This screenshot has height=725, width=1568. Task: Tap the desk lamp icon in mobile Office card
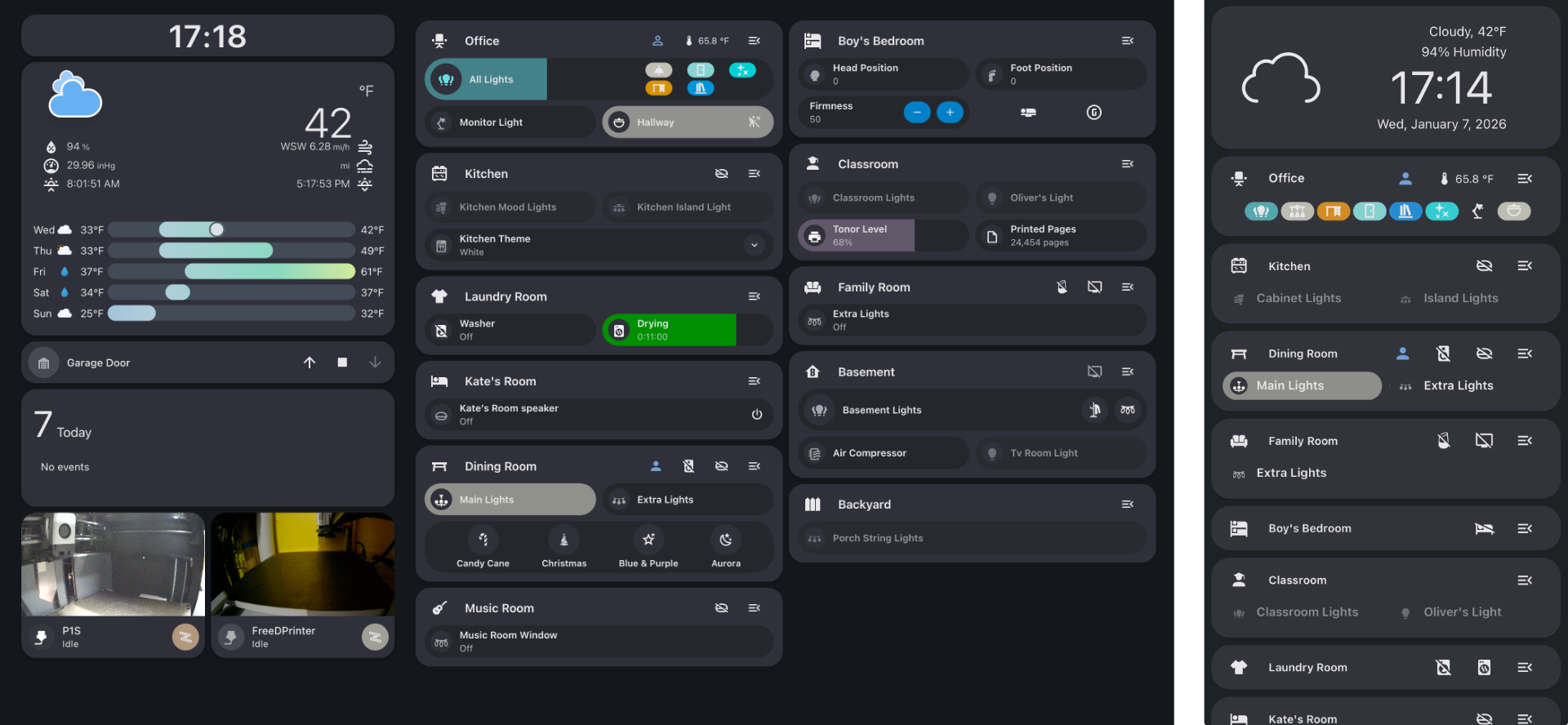[1478, 211]
